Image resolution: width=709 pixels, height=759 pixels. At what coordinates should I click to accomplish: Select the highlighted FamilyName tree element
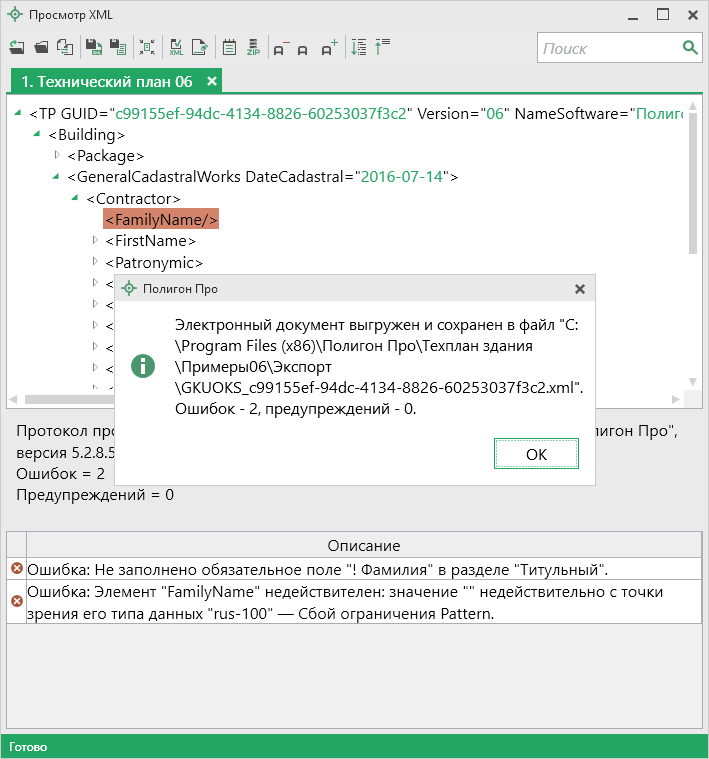pos(161,219)
